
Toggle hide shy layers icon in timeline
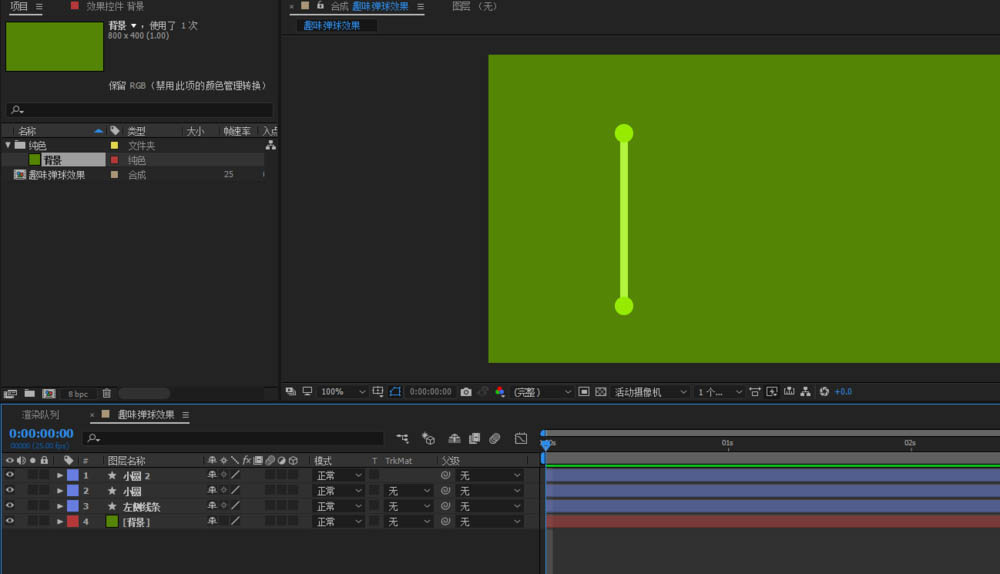pos(454,438)
